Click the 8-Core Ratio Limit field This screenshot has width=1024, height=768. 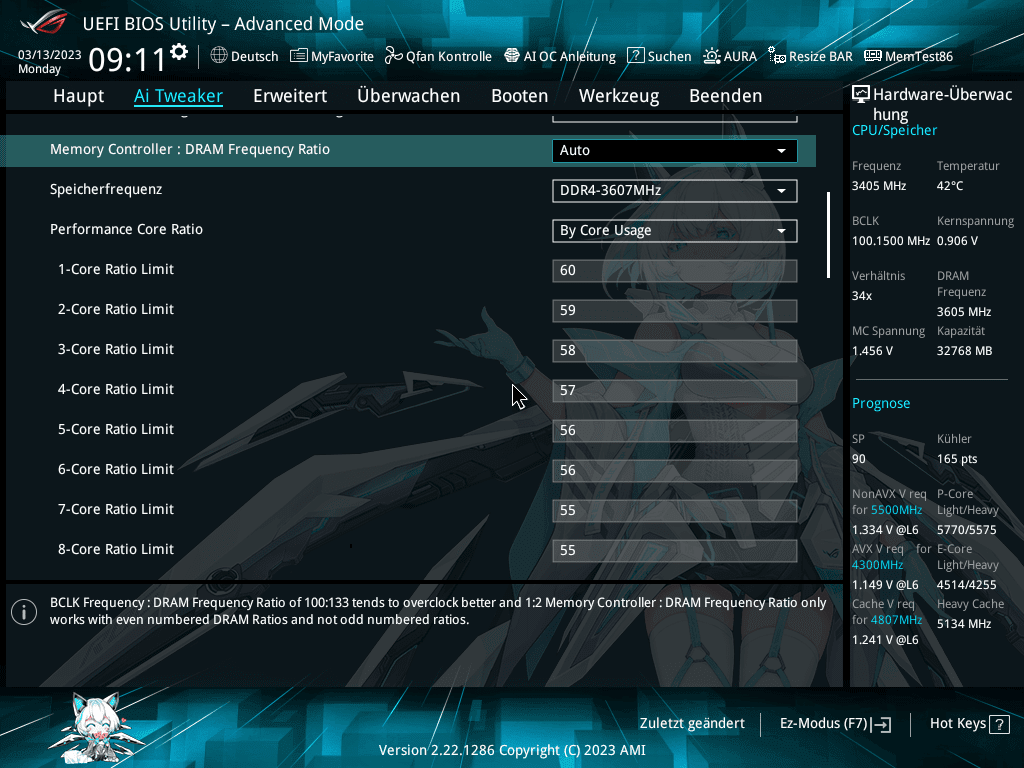[675, 551]
